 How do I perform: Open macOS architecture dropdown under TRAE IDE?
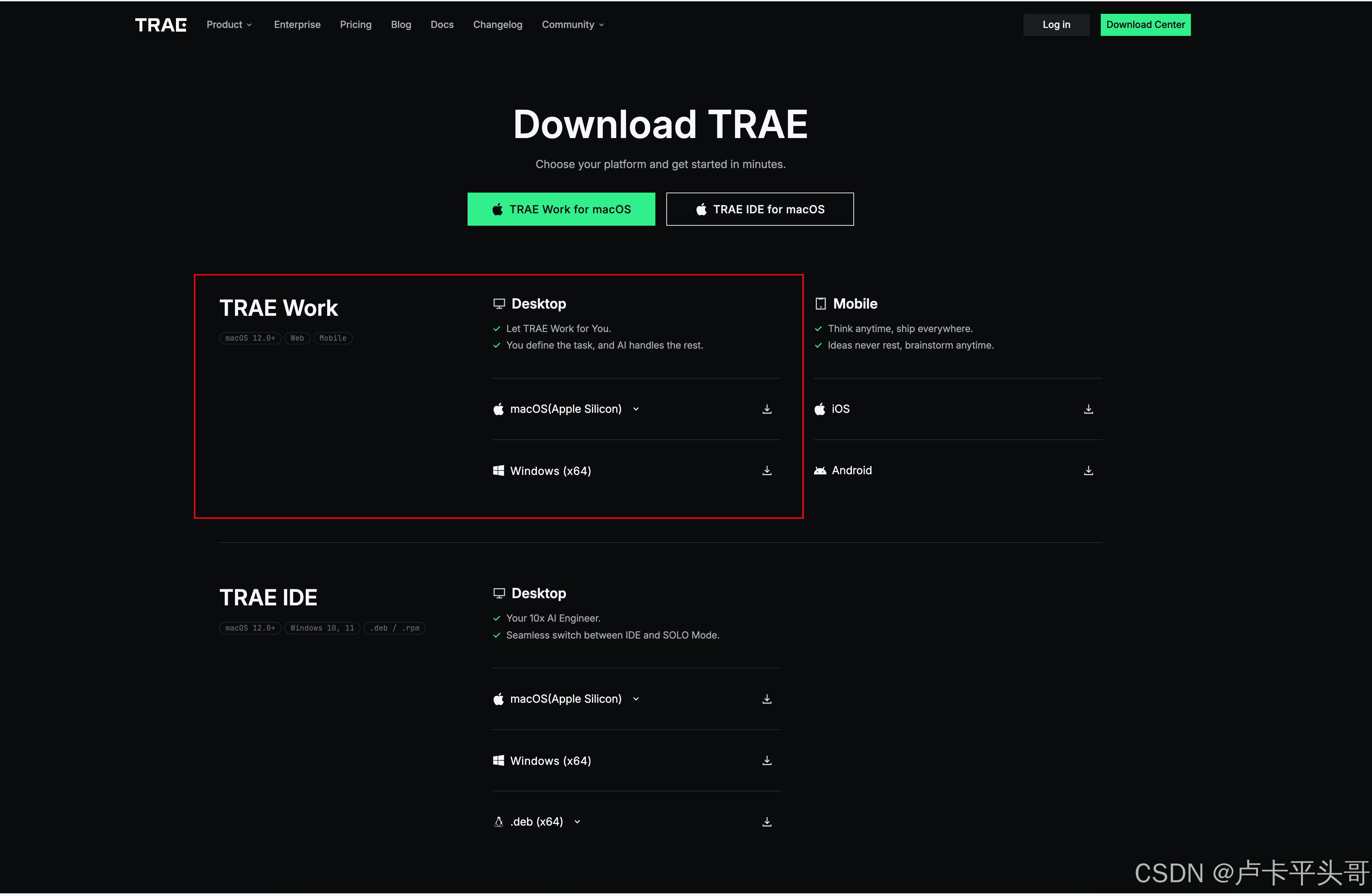636,699
